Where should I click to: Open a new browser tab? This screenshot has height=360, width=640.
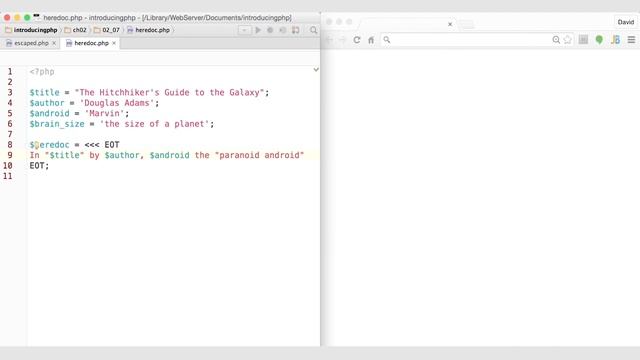[467, 24]
